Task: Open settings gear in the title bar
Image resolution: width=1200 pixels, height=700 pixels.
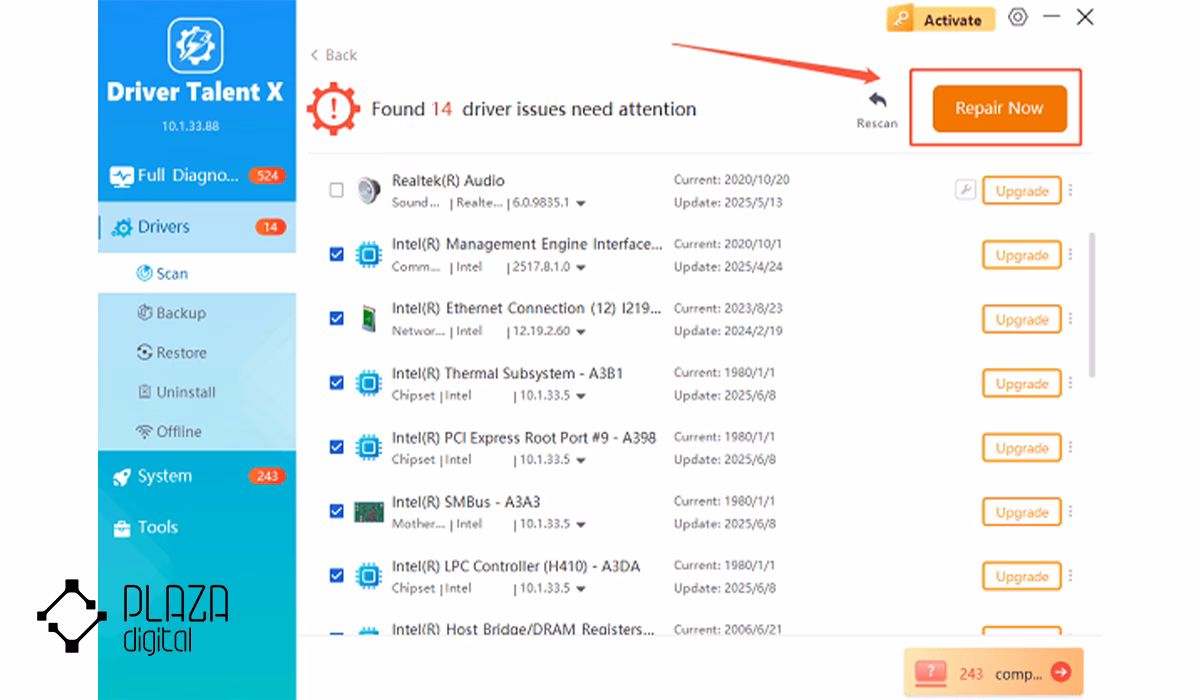Action: [x=1018, y=17]
